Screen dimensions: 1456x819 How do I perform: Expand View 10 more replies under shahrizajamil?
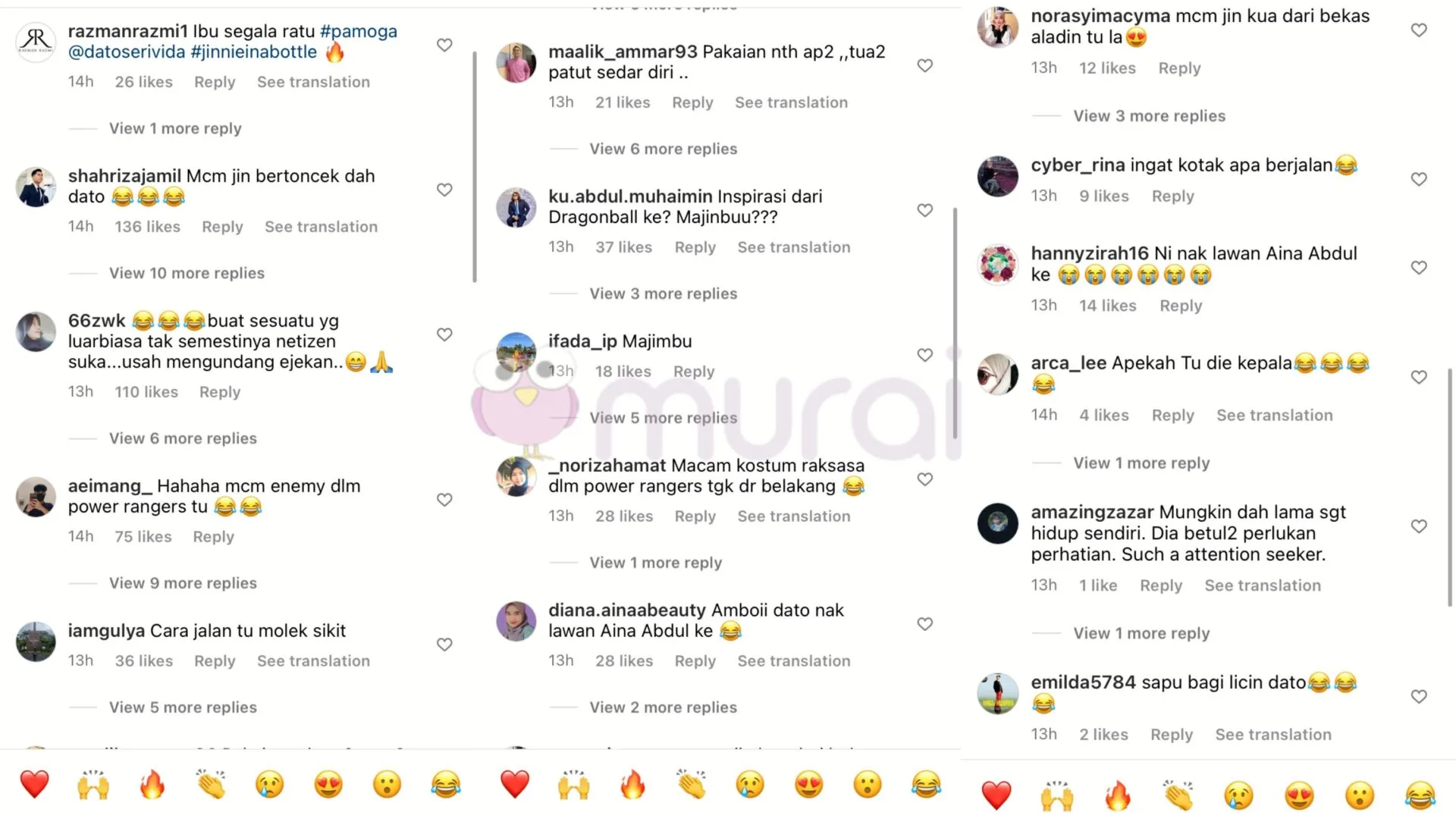coord(187,273)
